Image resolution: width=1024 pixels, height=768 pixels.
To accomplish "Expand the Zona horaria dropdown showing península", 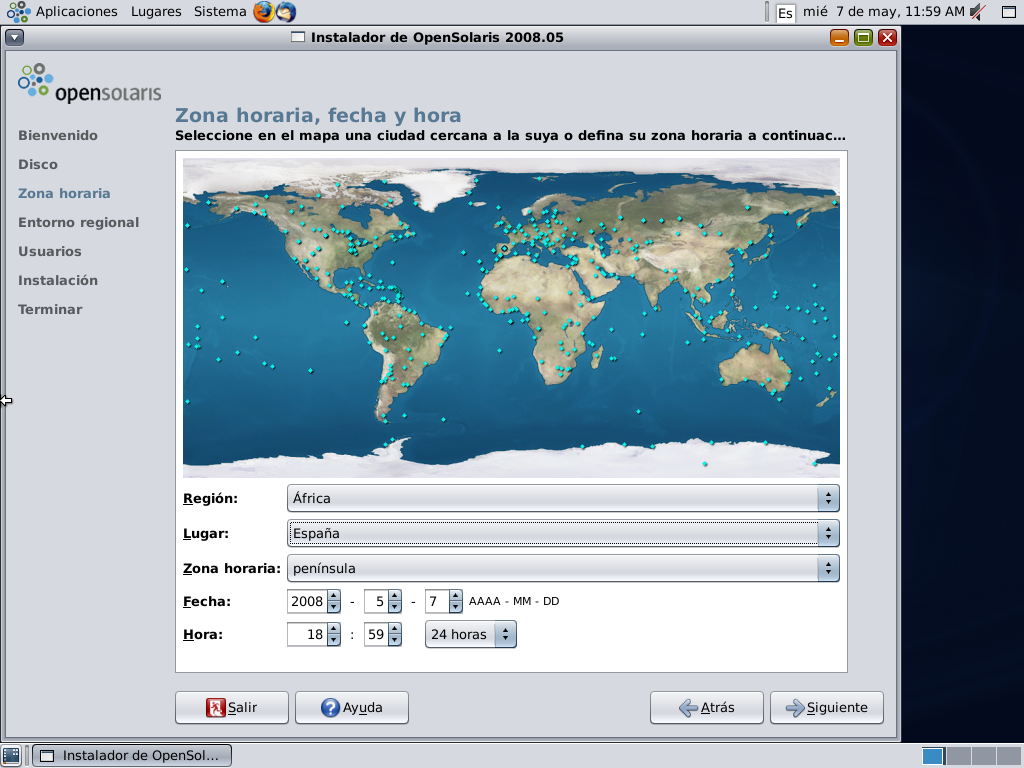I will tap(562, 569).
